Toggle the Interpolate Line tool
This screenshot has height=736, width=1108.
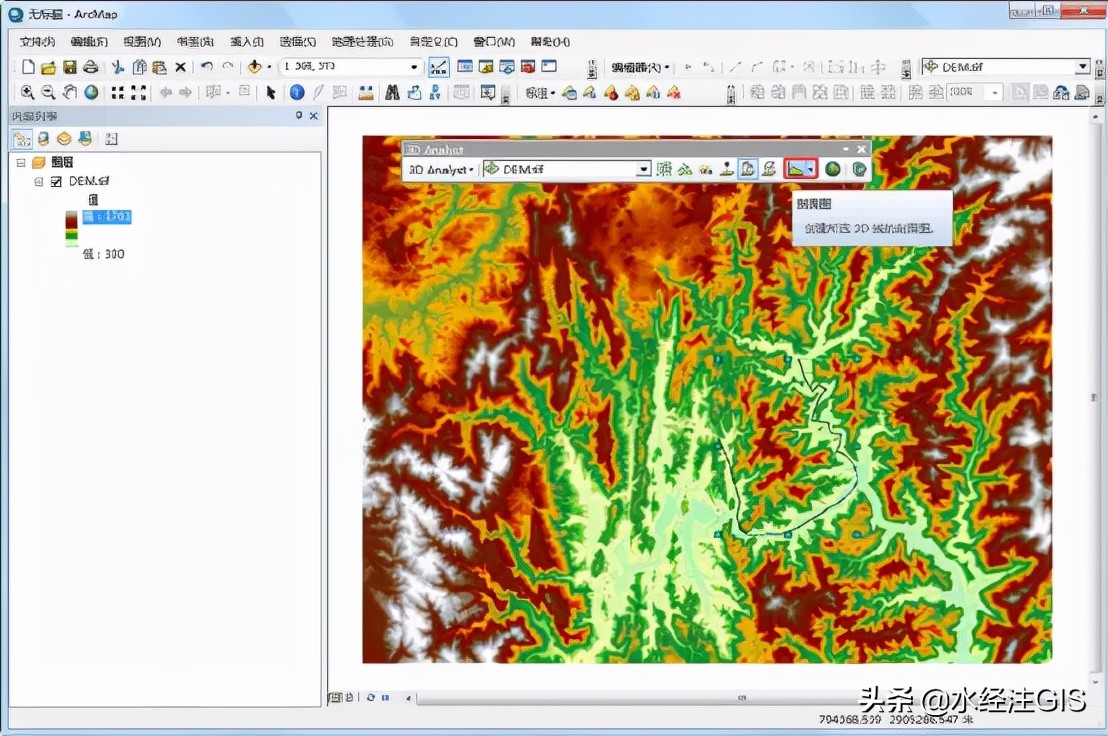click(748, 170)
